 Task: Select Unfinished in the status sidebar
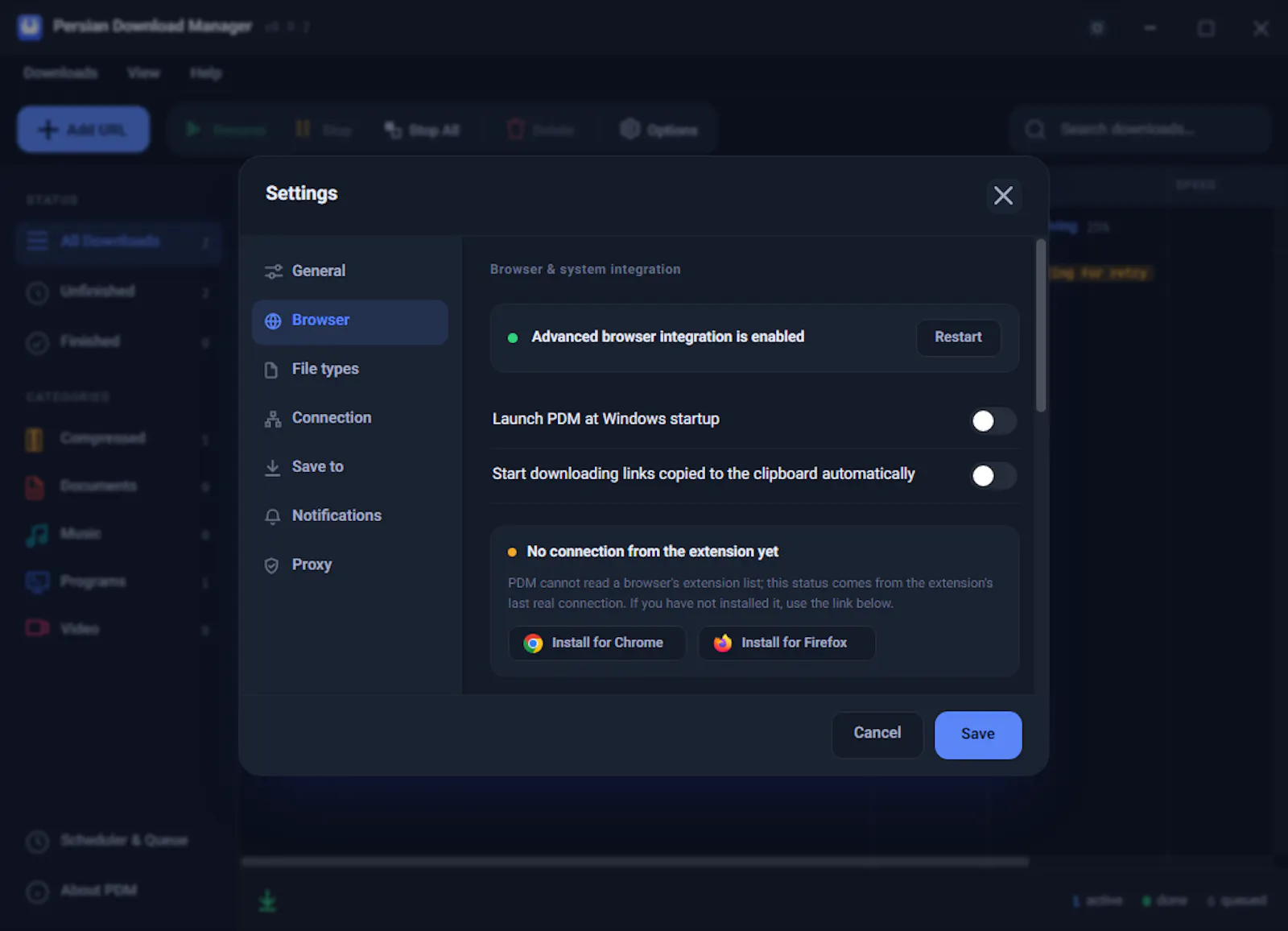click(x=118, y=292)
